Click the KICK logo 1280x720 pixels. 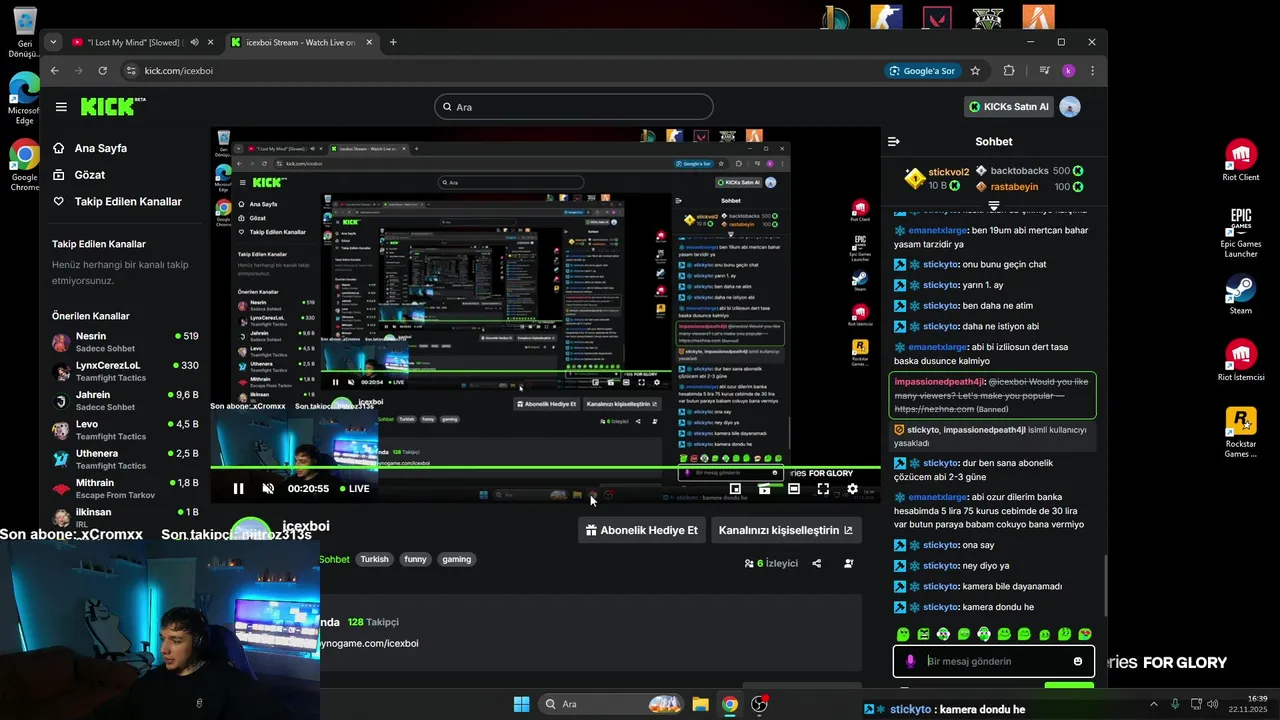pyautogui.click(x=113, y=107)
